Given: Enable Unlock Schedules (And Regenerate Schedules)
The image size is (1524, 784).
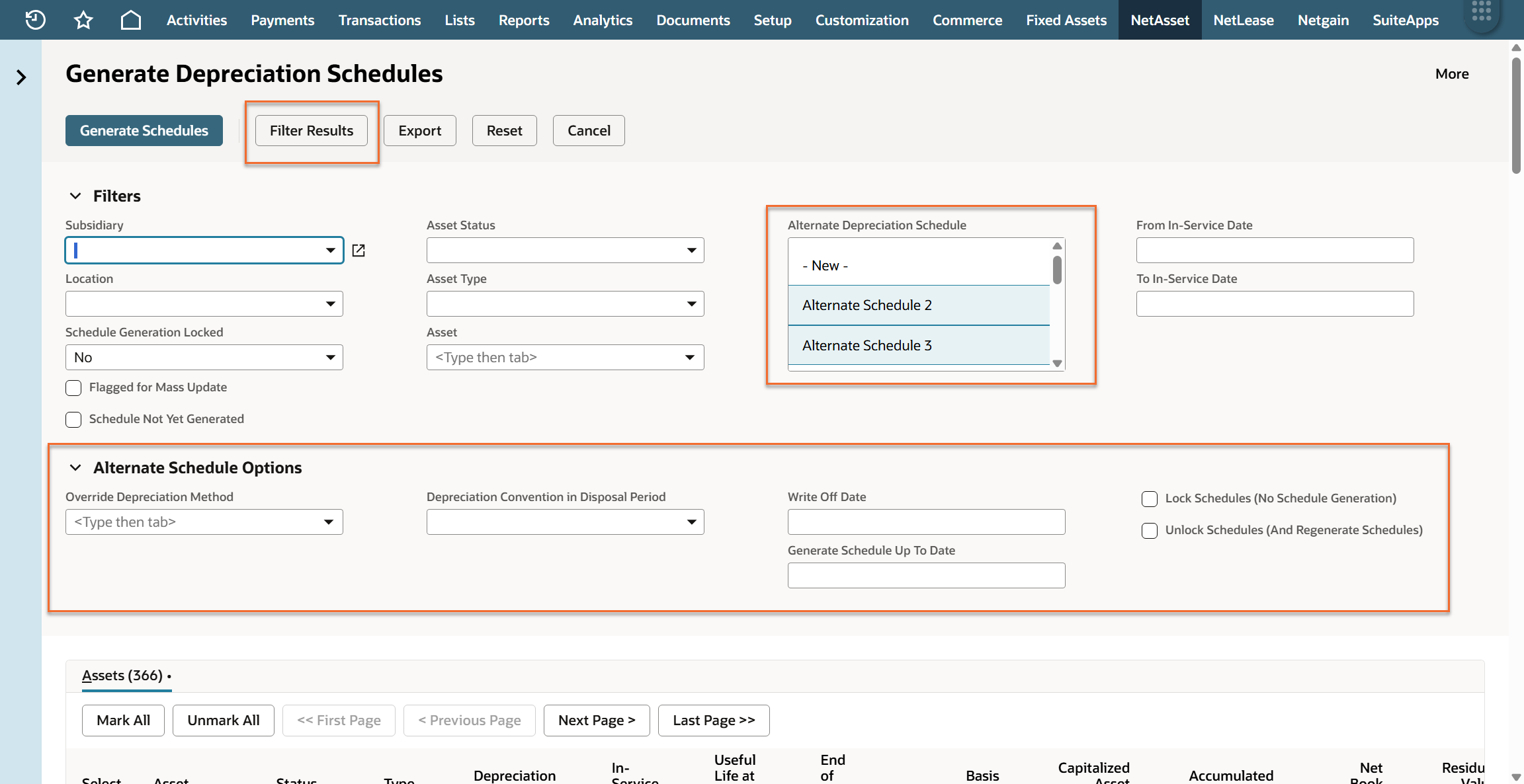Looking at the screenshot, I should (x=1150, y=530).
